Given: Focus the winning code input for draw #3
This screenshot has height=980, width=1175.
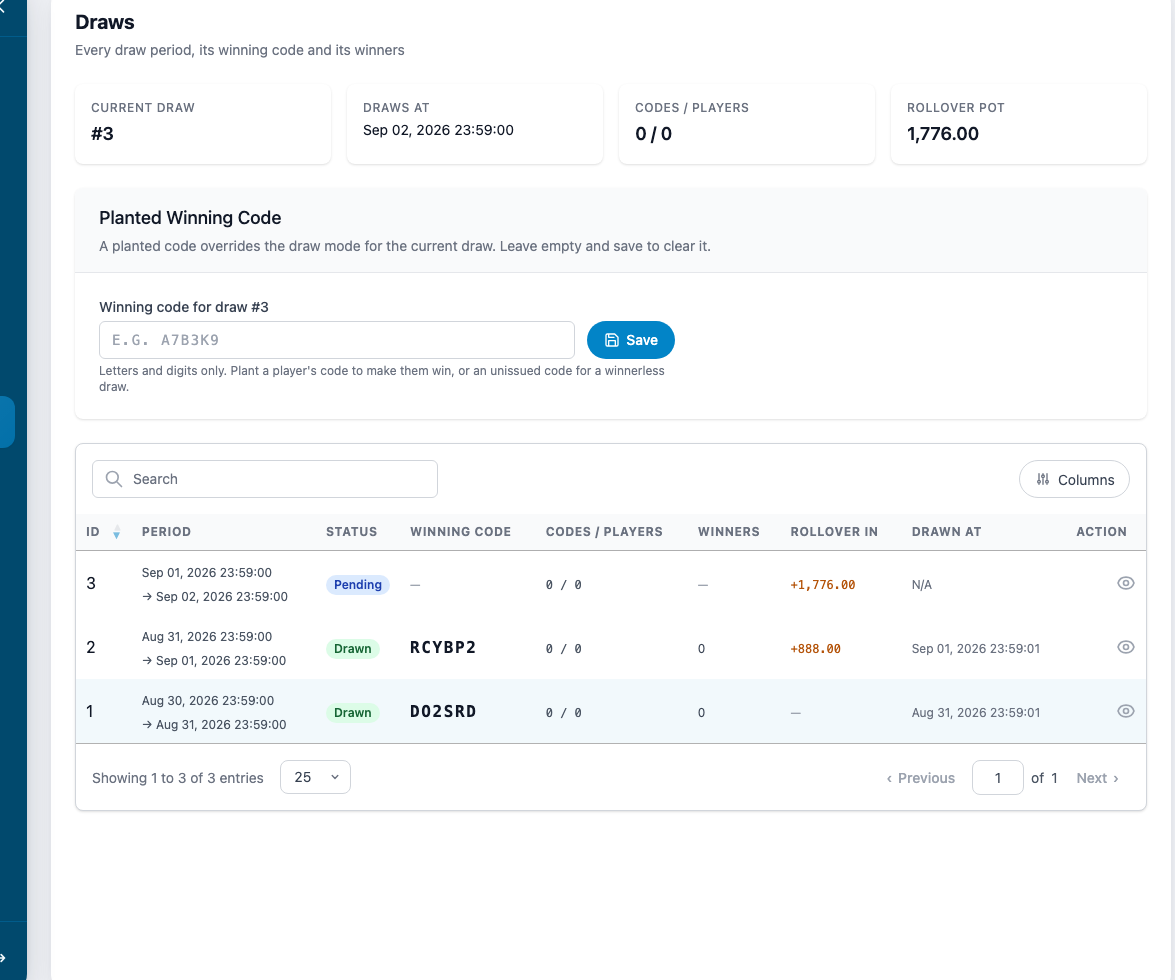Looking at the screenshot, I should [x=336, y=340].
